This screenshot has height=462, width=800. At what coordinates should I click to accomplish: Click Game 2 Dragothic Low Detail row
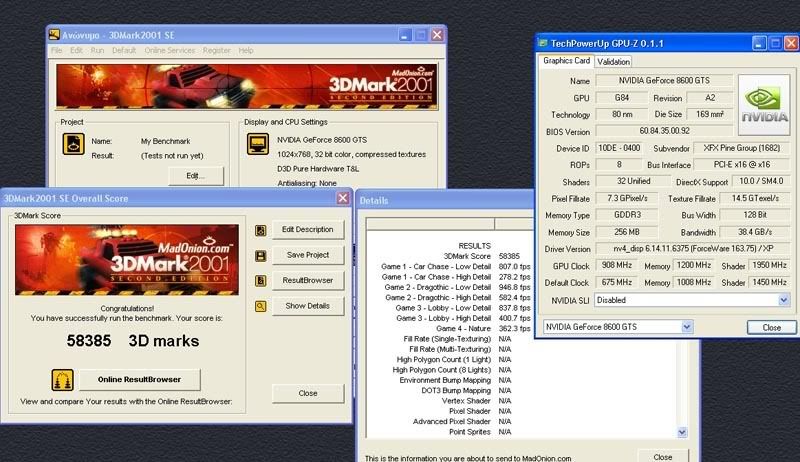click(457, 287)
